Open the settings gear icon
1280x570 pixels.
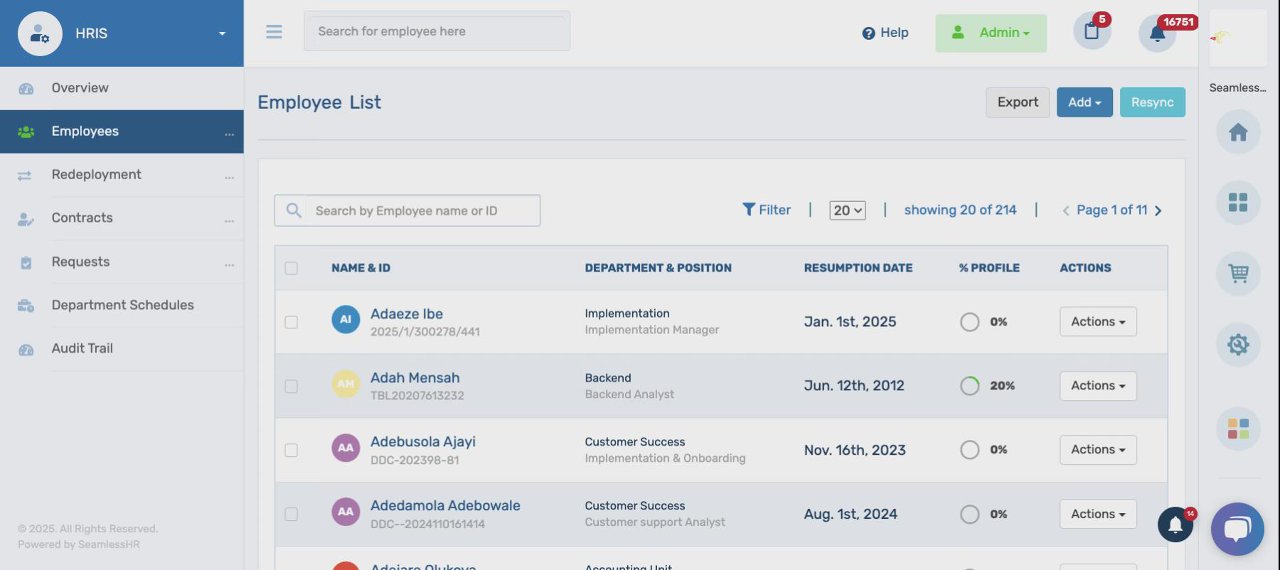click(1238, 345)
